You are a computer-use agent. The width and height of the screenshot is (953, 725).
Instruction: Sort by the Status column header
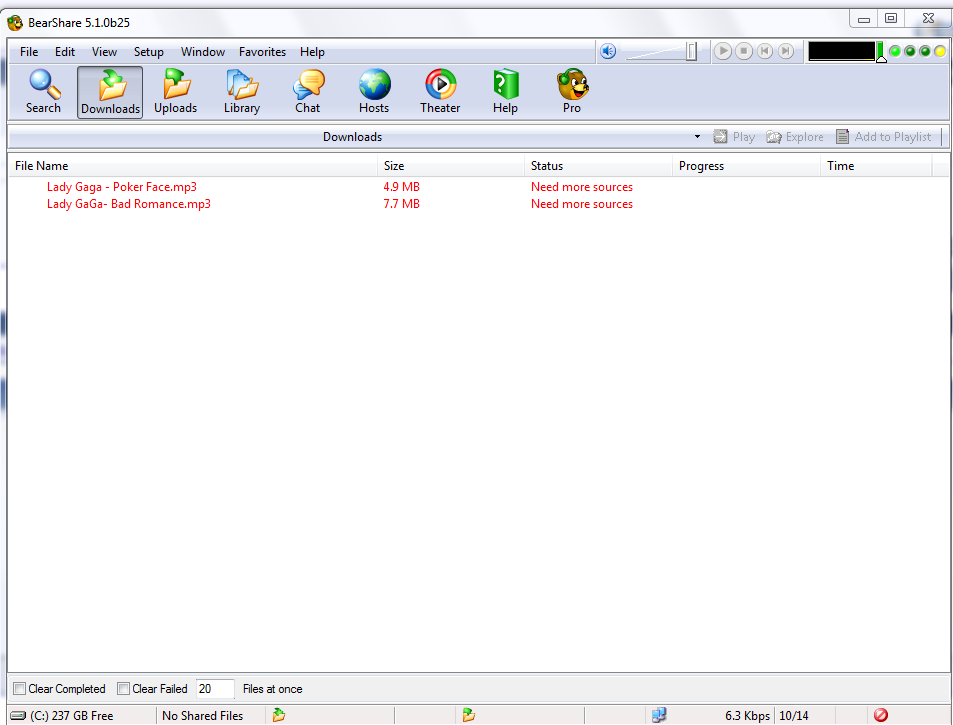coord(599,166)
